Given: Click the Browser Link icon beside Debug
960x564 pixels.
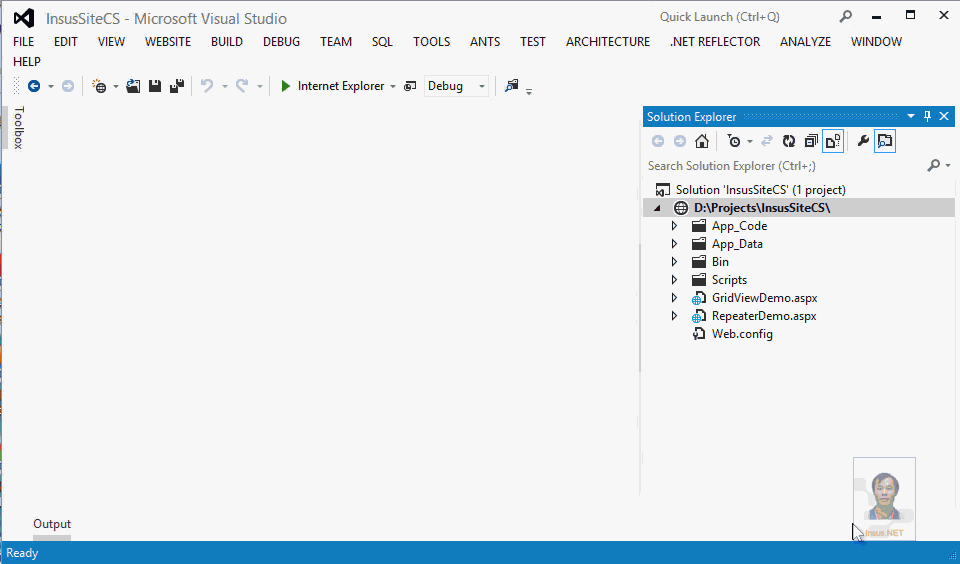Looking at the screenshot, I should click(410, 86).
